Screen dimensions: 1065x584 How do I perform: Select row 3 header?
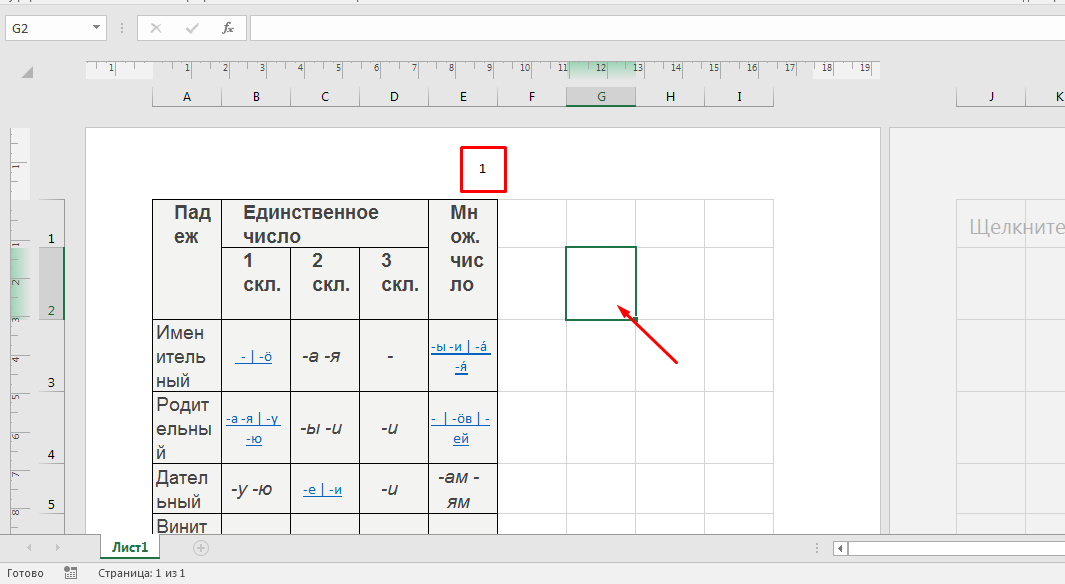[x=51, y=383]
